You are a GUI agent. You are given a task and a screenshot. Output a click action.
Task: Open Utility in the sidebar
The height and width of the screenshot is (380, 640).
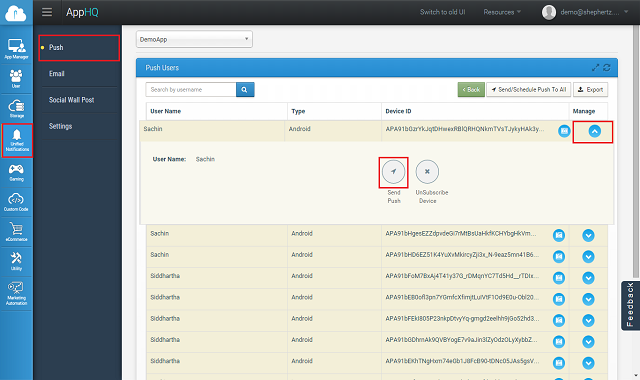point(16,262)
